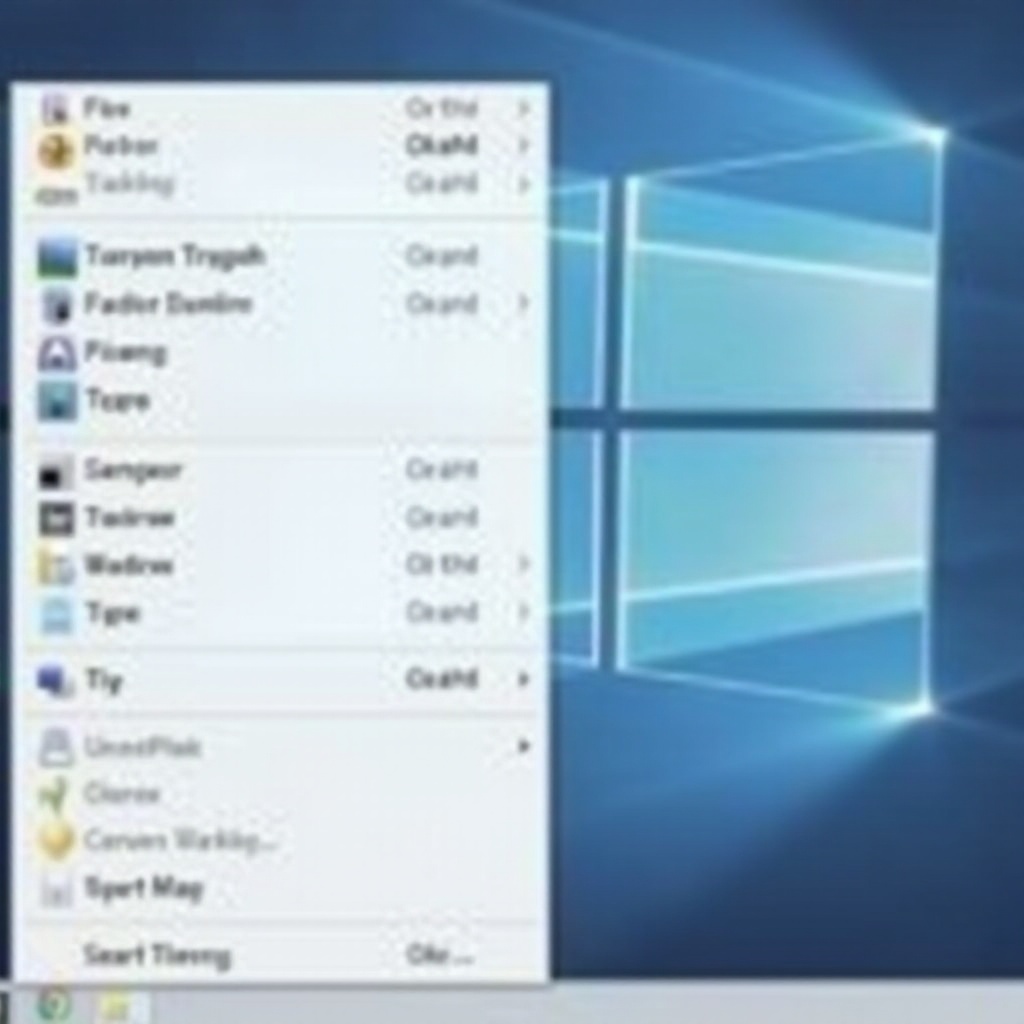Expand the Wadirae submenu arrow
The height and width of the screenshot is (1024, 1024).
pos(523,564)
